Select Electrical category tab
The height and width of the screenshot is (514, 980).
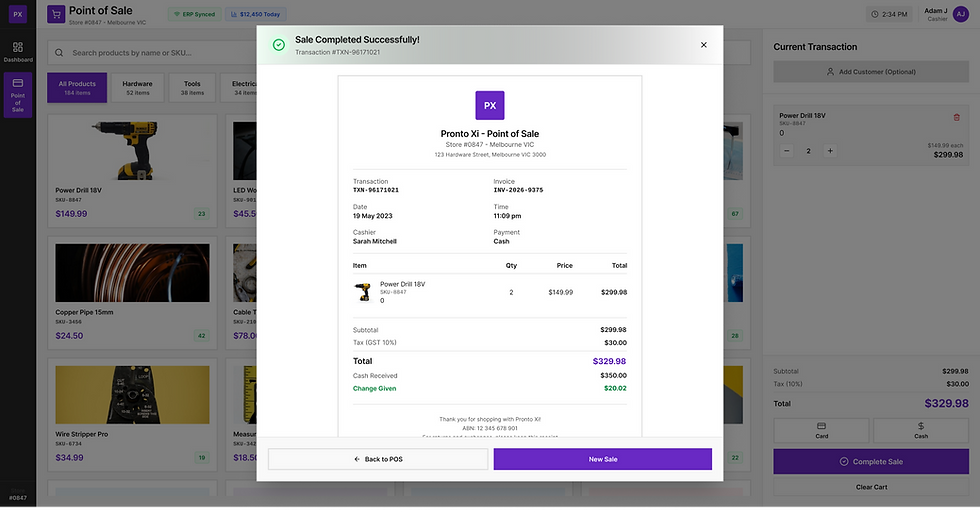point(239,88)
